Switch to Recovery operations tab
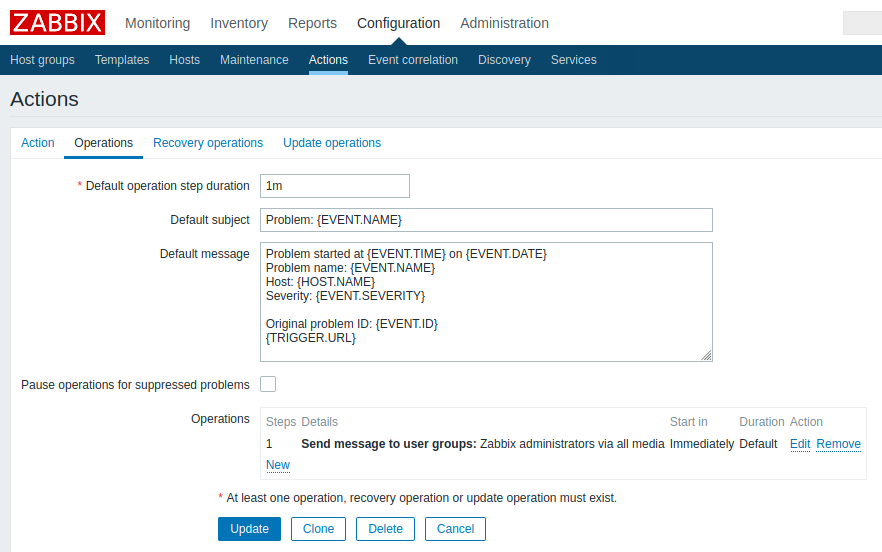The image size is (882, 552). (208, 143)
